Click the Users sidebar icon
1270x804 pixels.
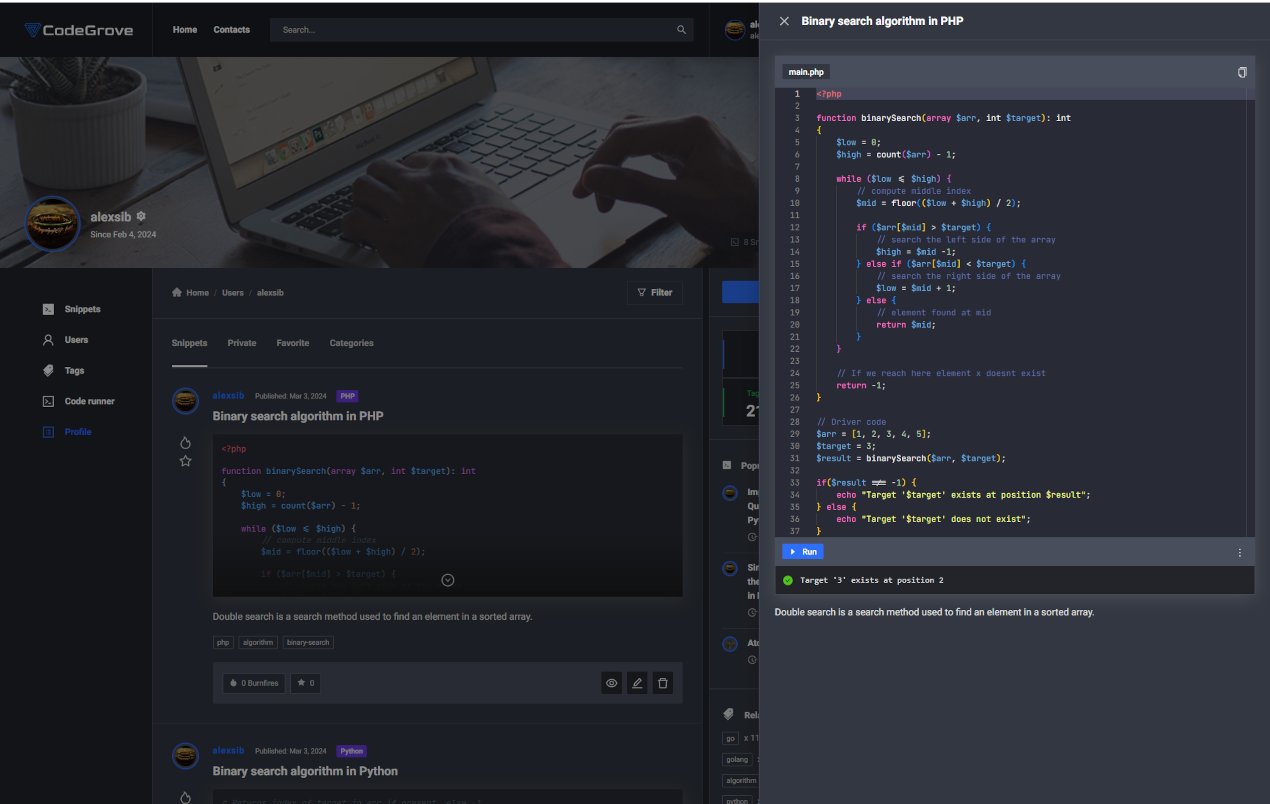48,340
